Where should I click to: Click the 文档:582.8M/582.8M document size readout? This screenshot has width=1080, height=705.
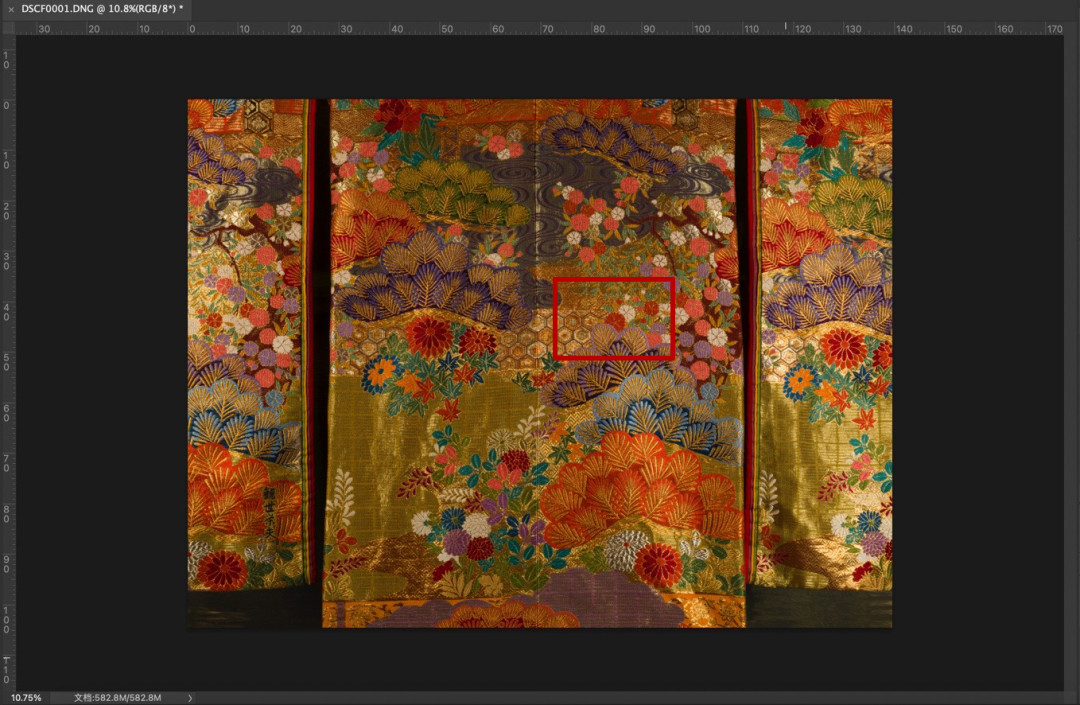tap(117, 697)
